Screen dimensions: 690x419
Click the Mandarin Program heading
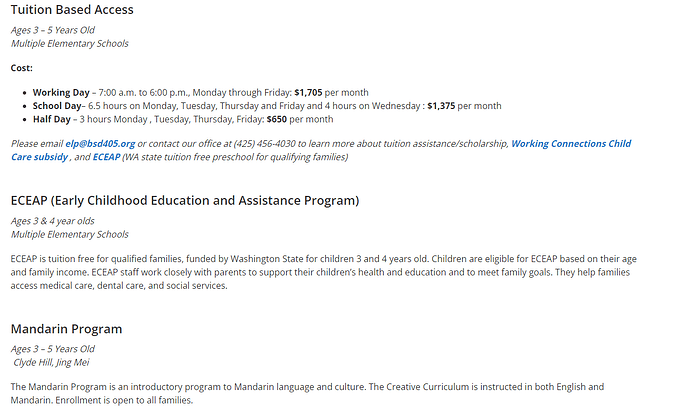[66, 328]
